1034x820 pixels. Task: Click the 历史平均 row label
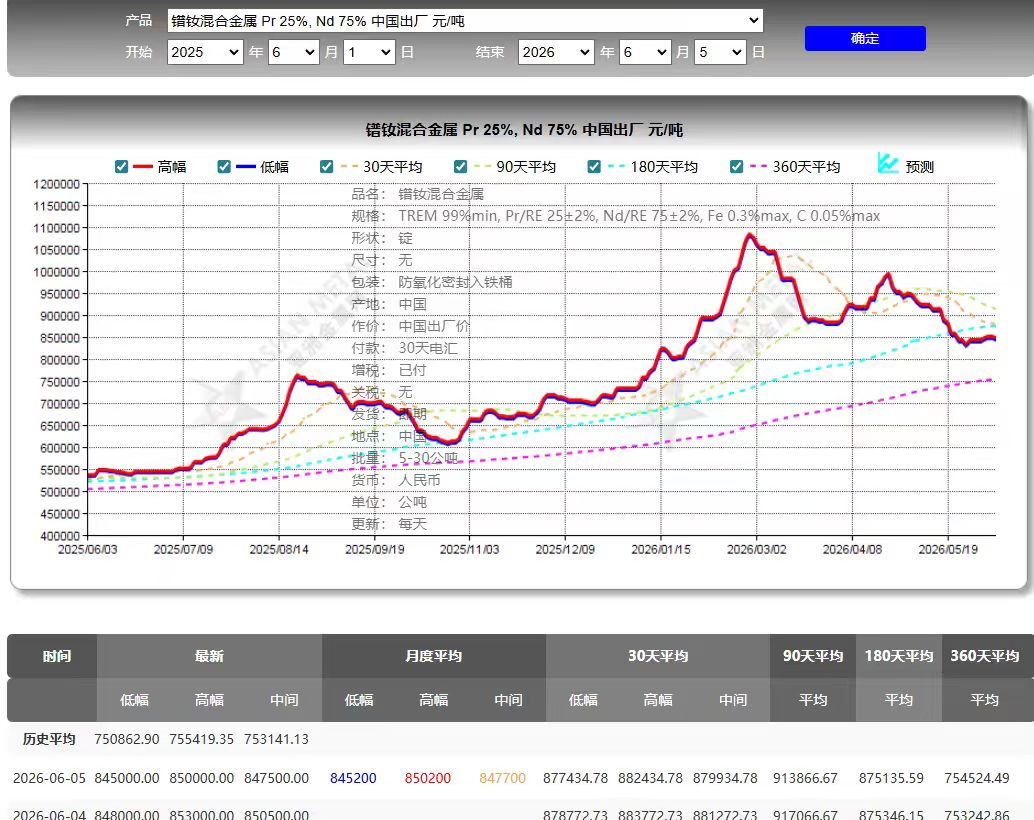pyautogui.click(x=49, y=739)
